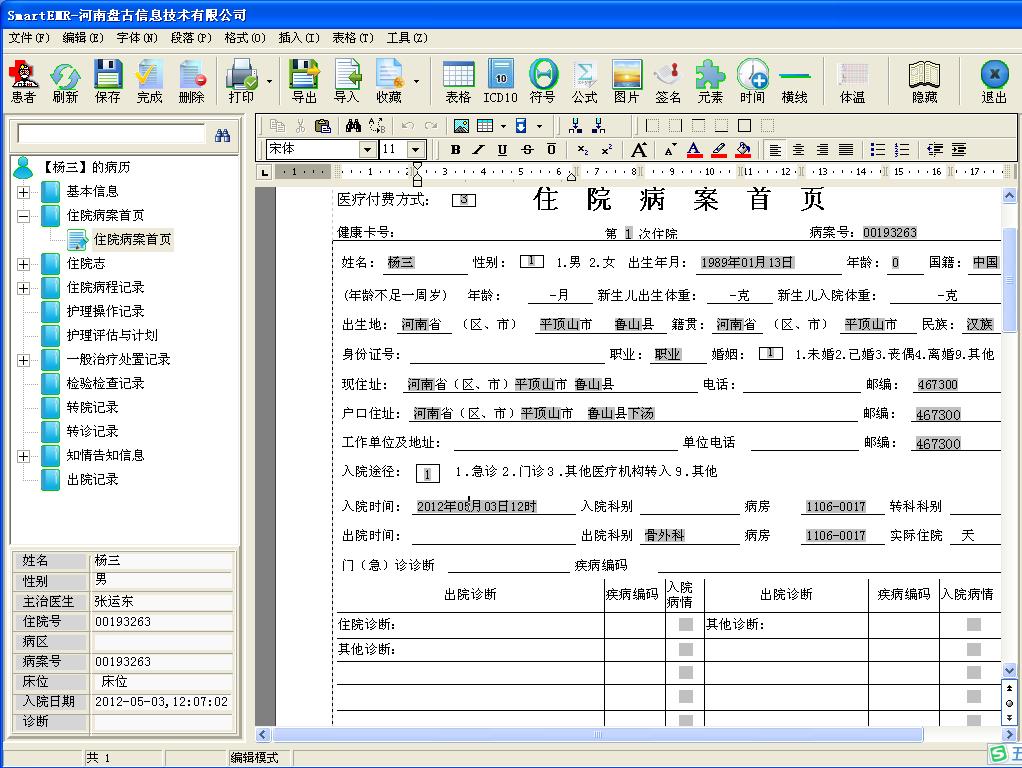Select 出院记录 in the tree

93,479
